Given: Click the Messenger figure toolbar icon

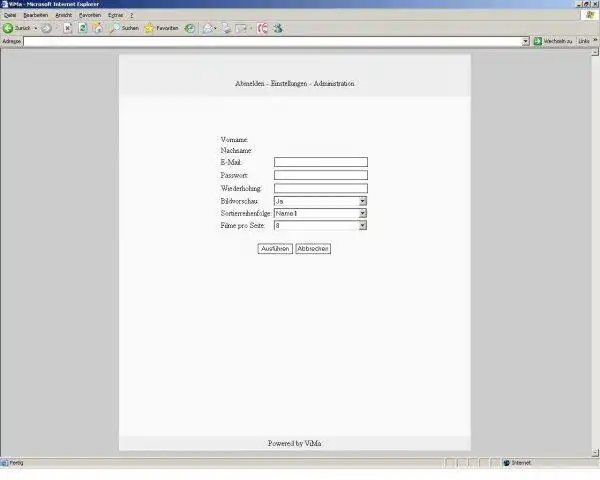Looking at the screenshot, I should click(x=278, y=28).
